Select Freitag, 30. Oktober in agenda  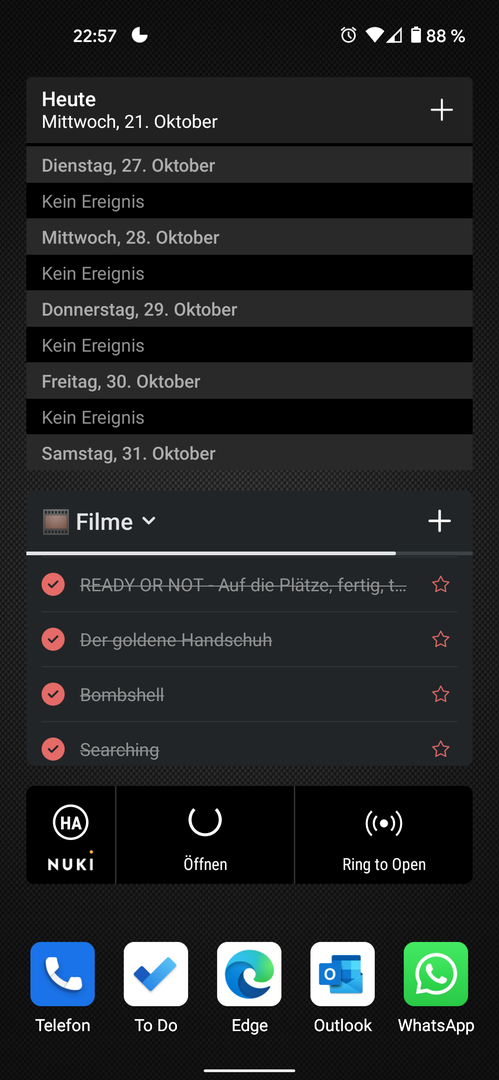click(250, 381)
